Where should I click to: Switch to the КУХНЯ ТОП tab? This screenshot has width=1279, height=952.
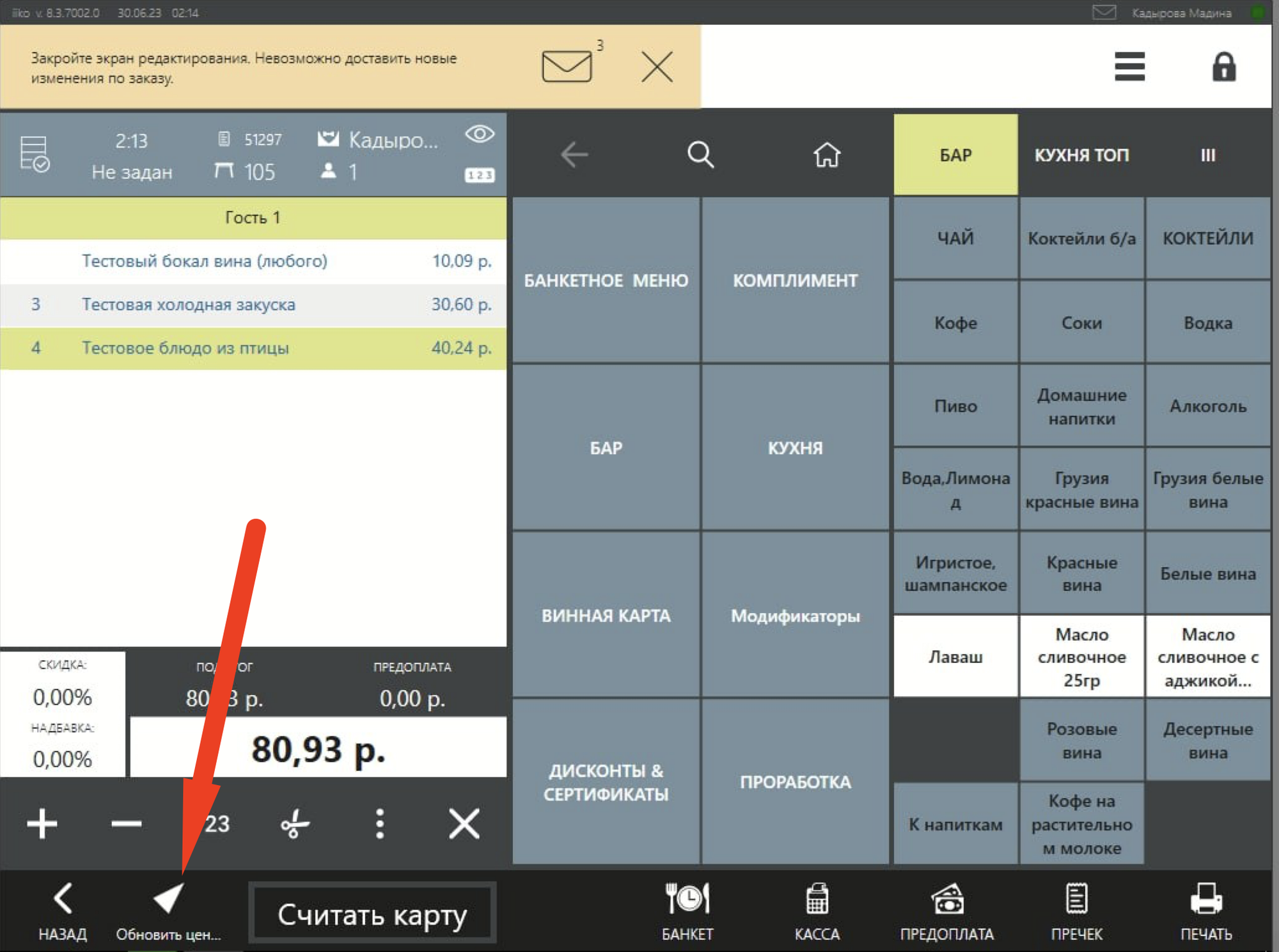1081,155
